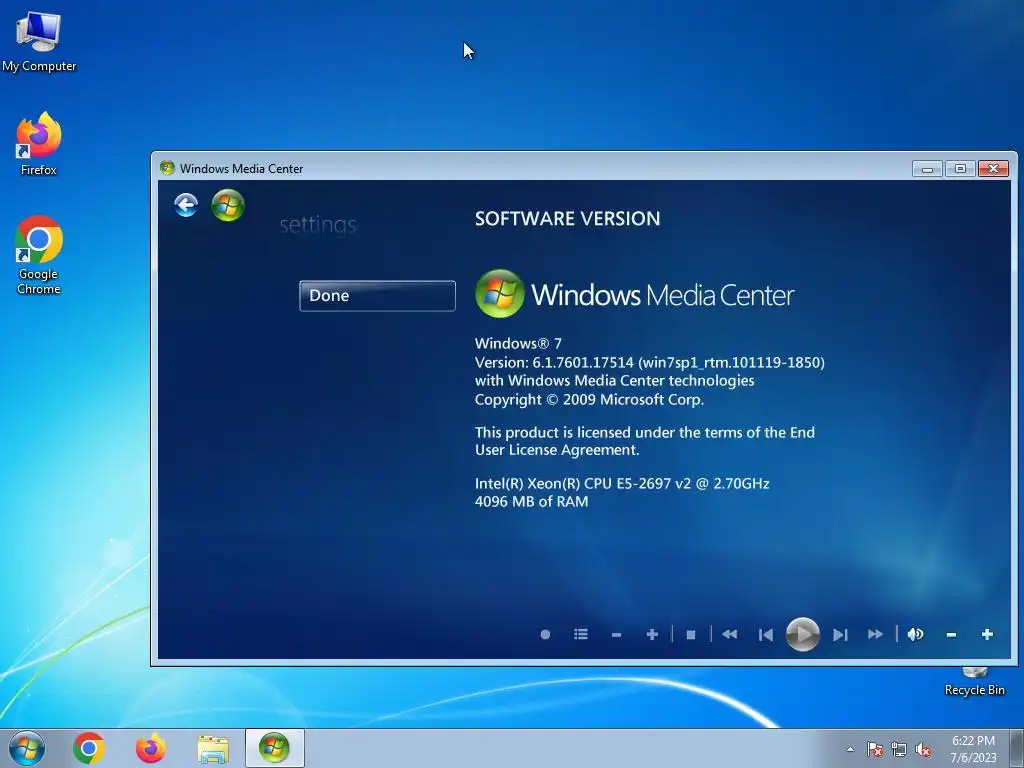Viewport: 1024px width, 768px height.
Task: Click the large Windows Media Center logo
Action: tap(635, 295)
